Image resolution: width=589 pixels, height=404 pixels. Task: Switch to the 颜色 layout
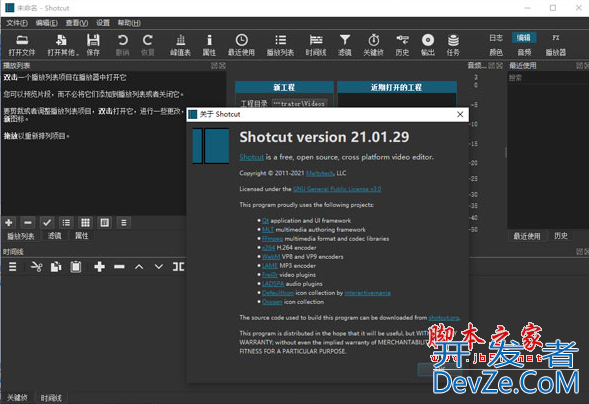[496, 52]
